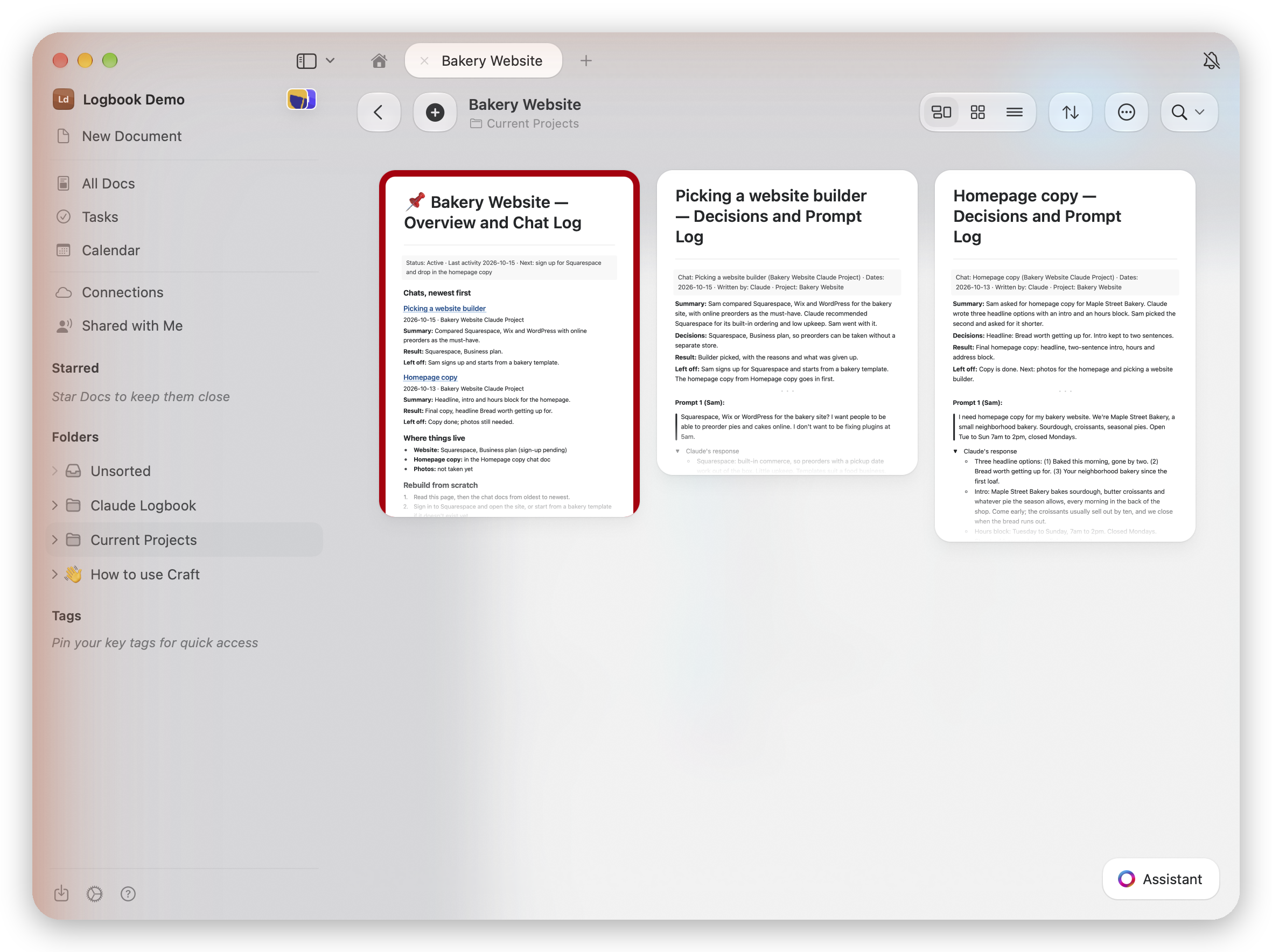The height and width of the screenshot is (952, 1272).
Task: Collapse Claude's response in Homepage copy card
Action: [x=955, y=451]
